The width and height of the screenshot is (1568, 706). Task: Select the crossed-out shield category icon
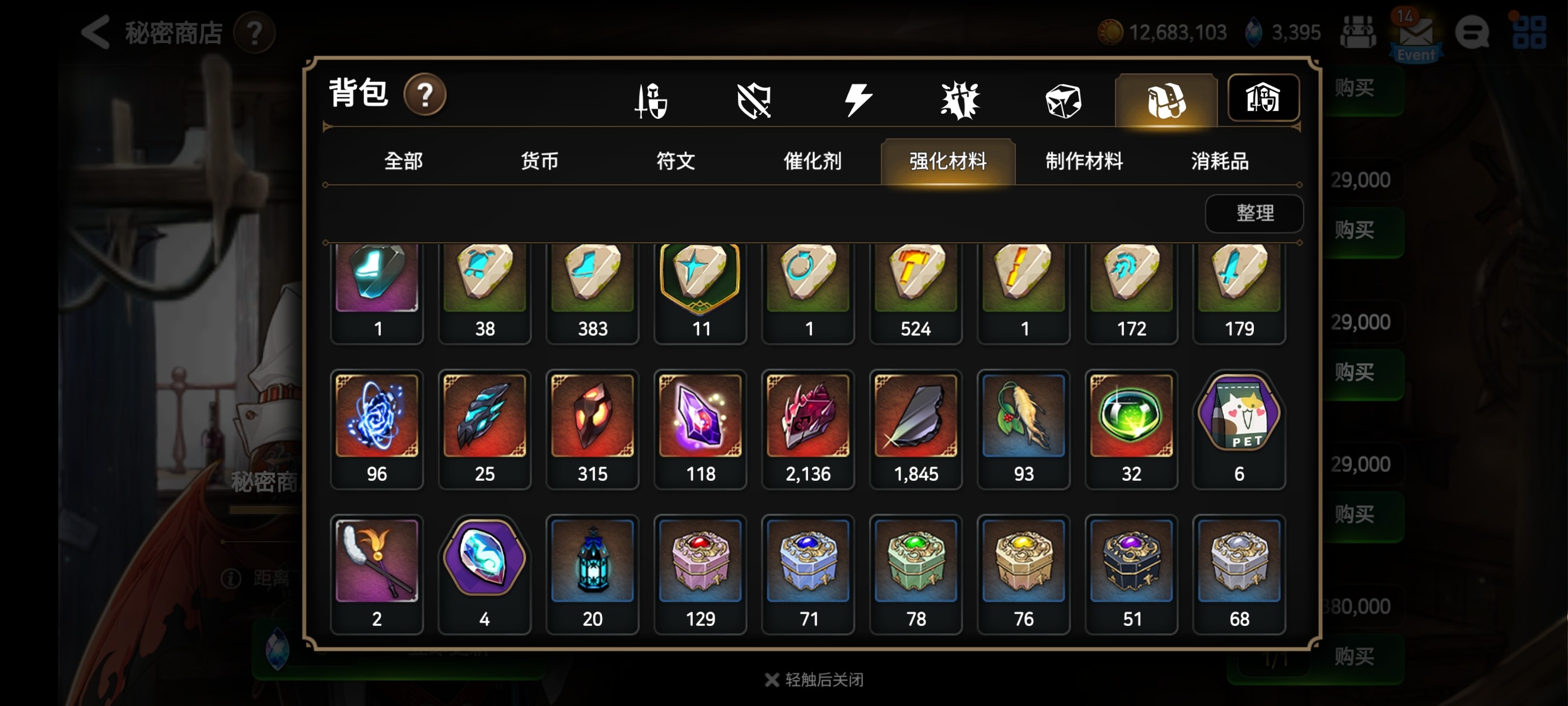tap(754, 100)
